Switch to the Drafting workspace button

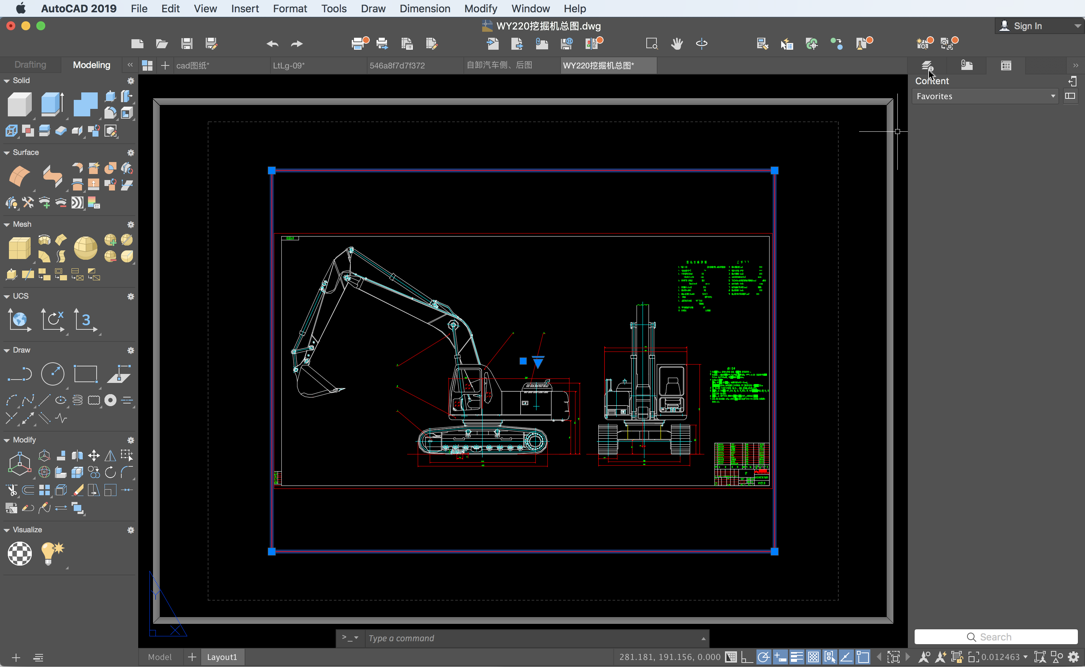(32, 64)
